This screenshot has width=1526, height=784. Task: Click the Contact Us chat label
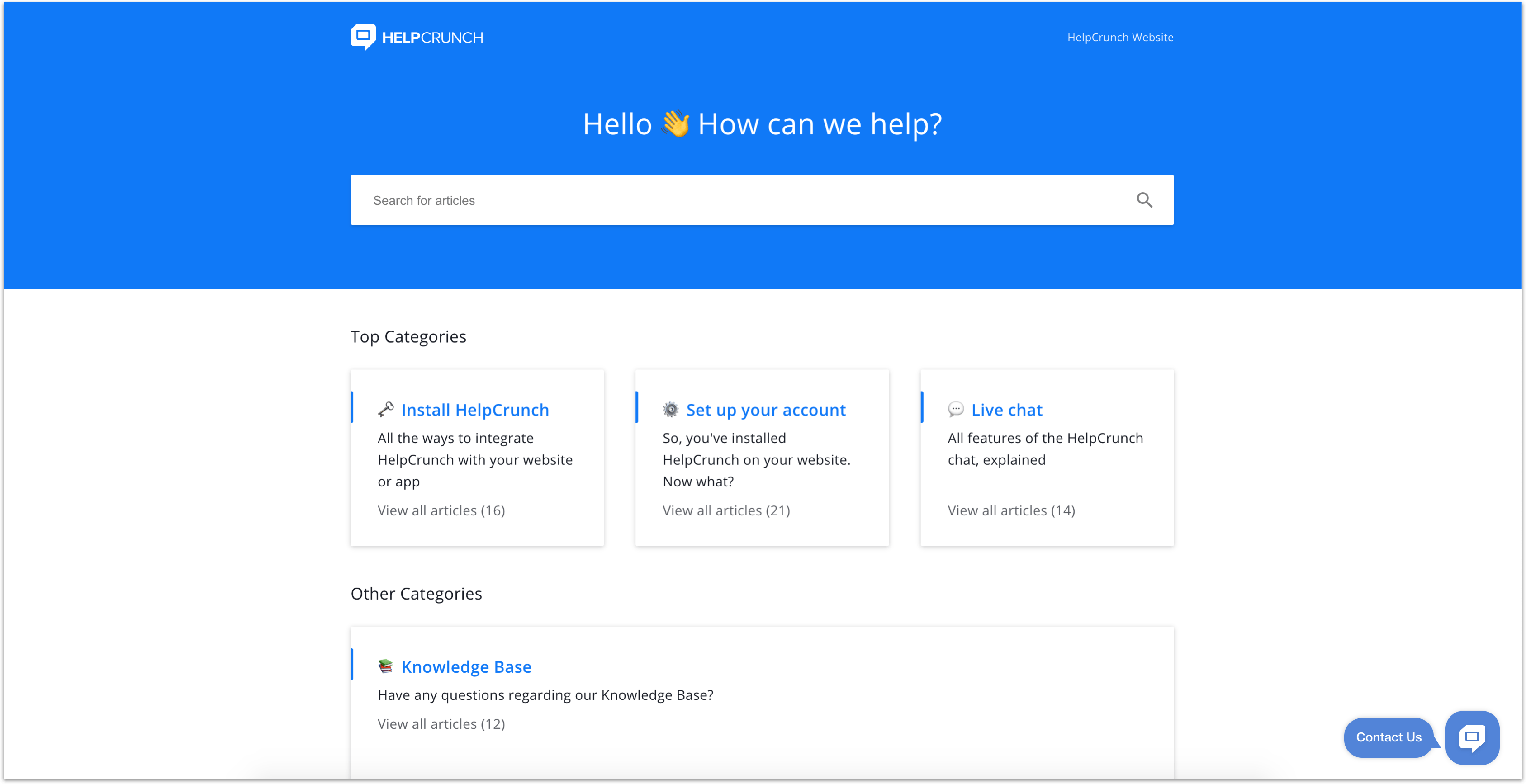click(1389, 737)
